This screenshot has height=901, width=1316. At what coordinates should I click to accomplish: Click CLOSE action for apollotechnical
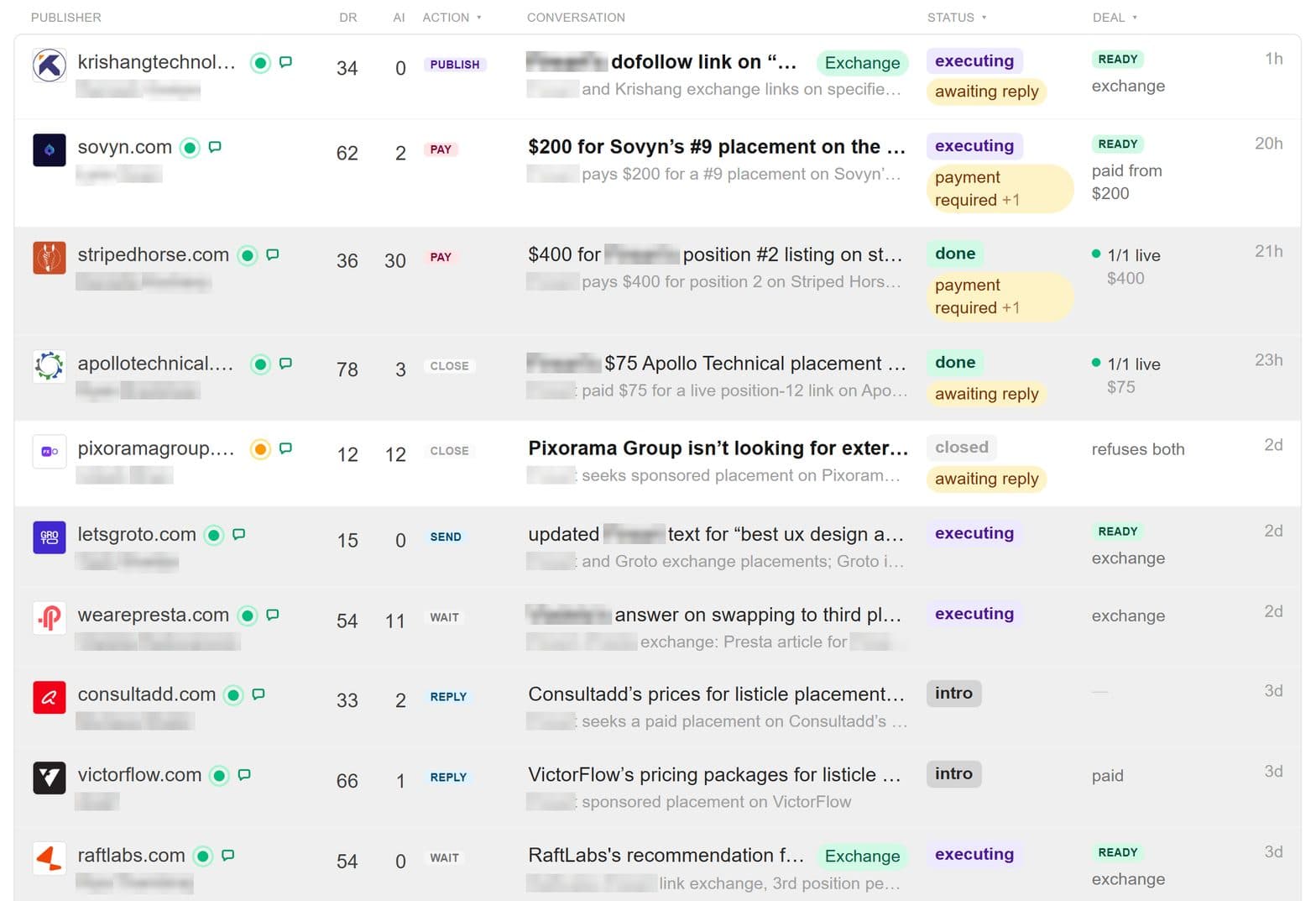point(449,366)
